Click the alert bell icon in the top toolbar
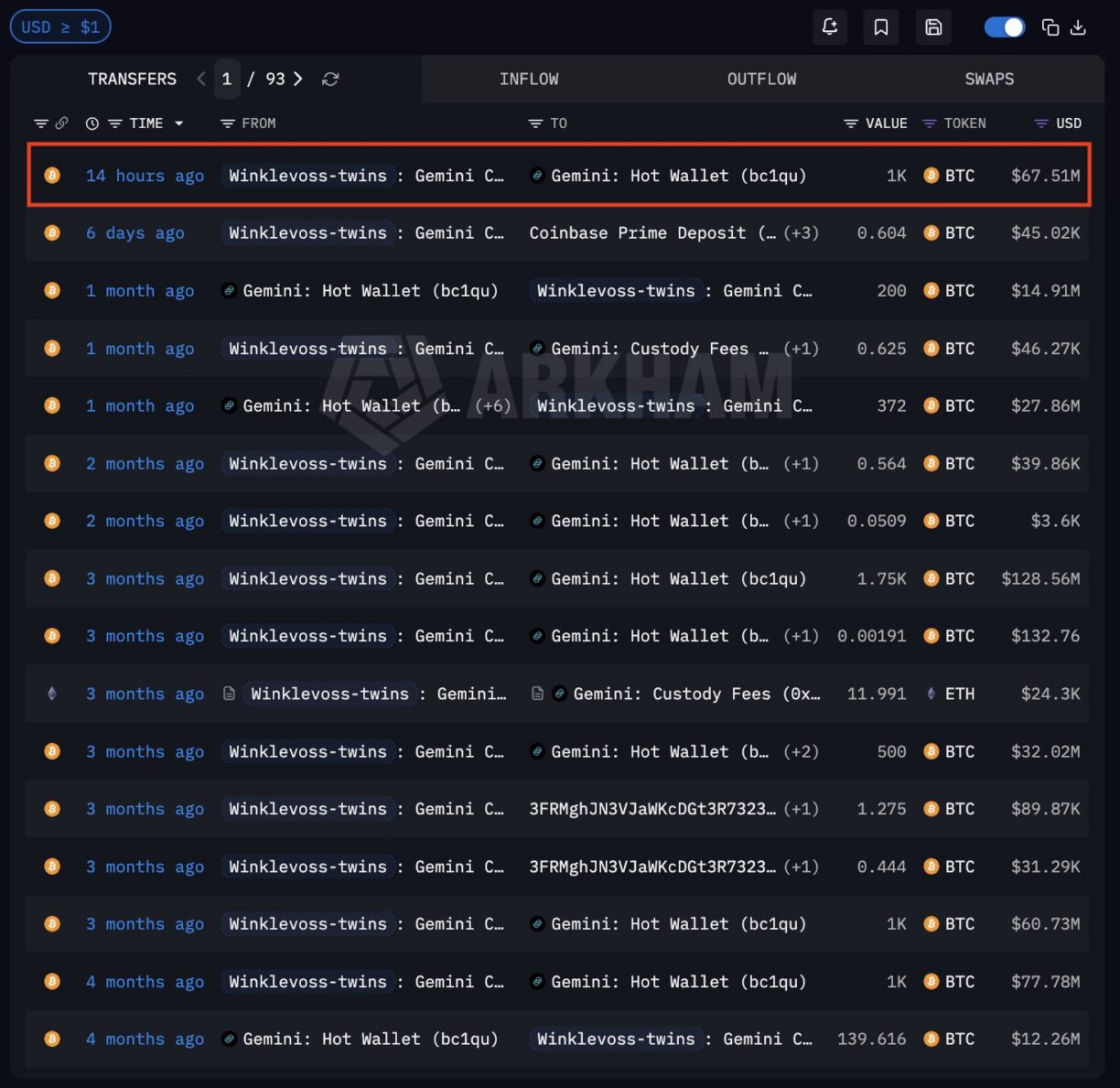Screen dimensions: 1120x1088 point(830,27)
